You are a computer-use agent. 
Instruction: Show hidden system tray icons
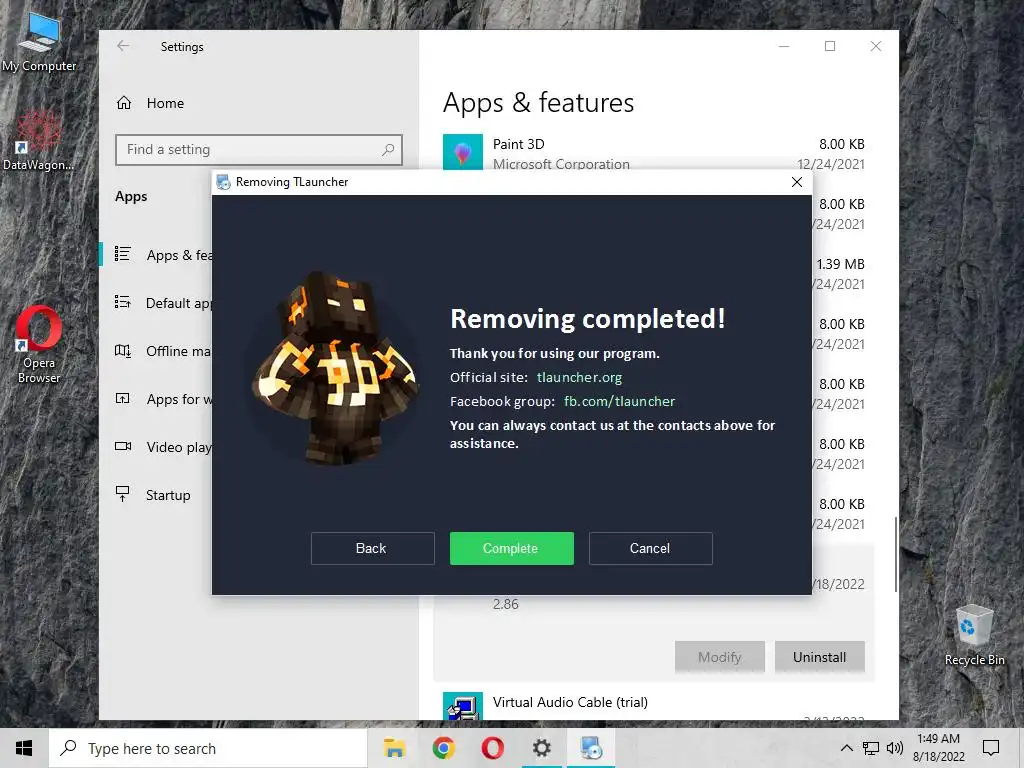point(846,748)
